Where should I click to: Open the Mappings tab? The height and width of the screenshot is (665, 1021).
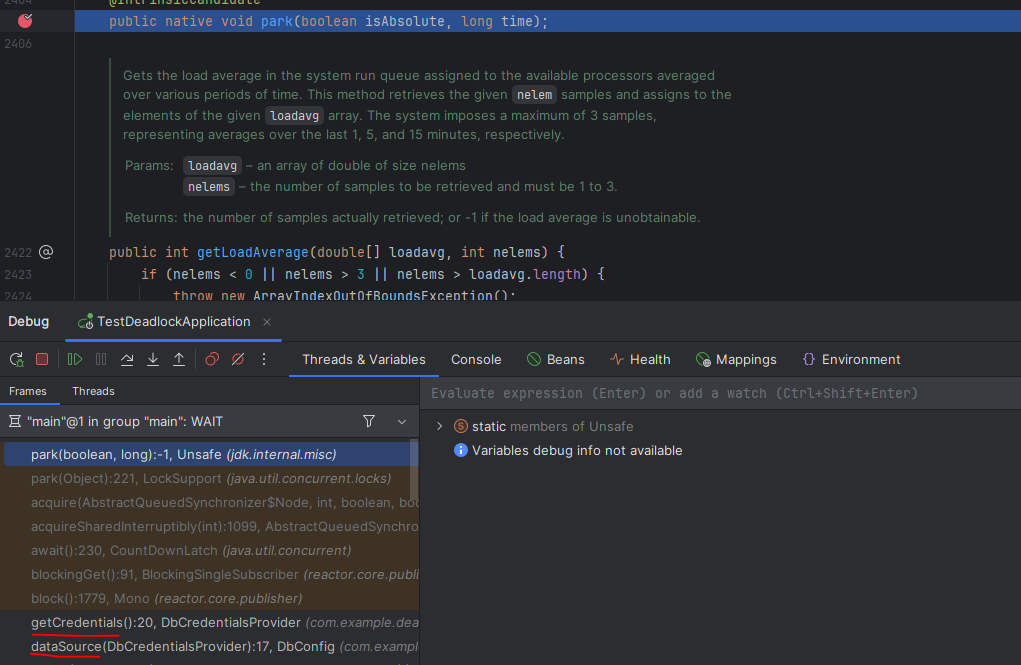coord(736,360)
